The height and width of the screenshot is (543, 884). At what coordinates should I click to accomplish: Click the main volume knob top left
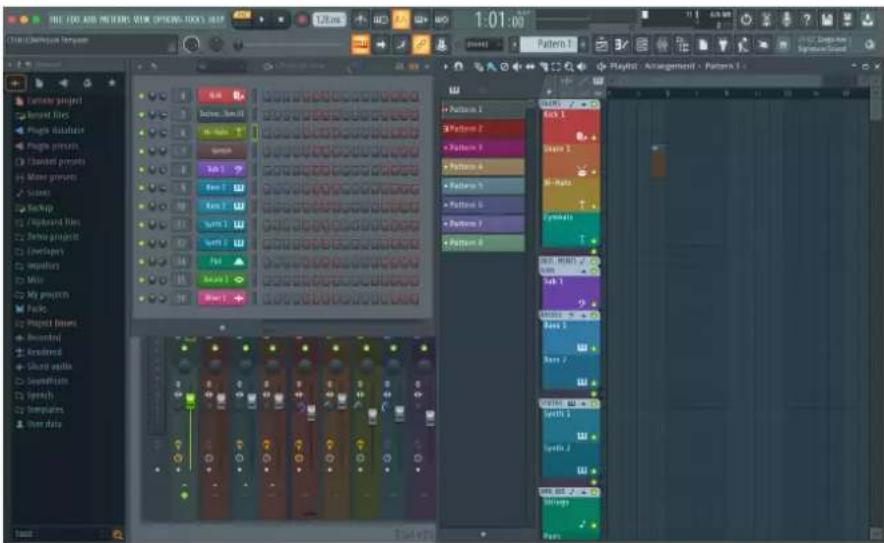[192, 45]
